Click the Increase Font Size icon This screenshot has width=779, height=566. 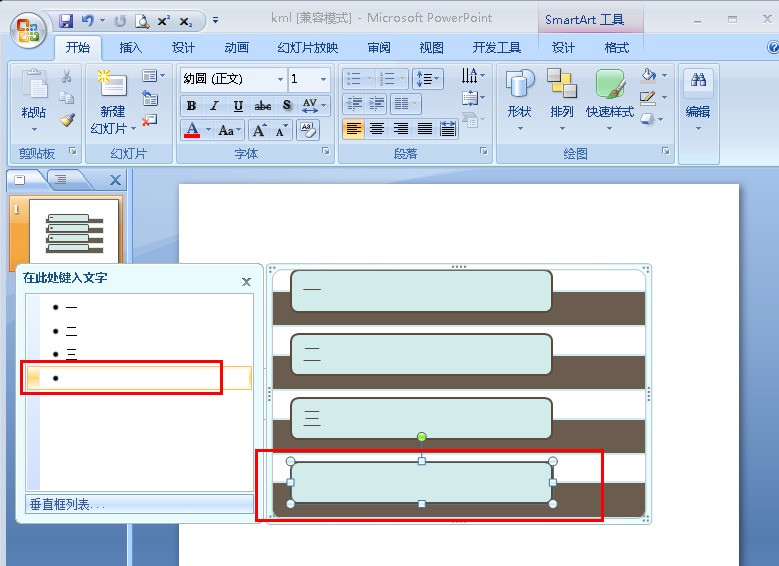(x=259, y=130)
